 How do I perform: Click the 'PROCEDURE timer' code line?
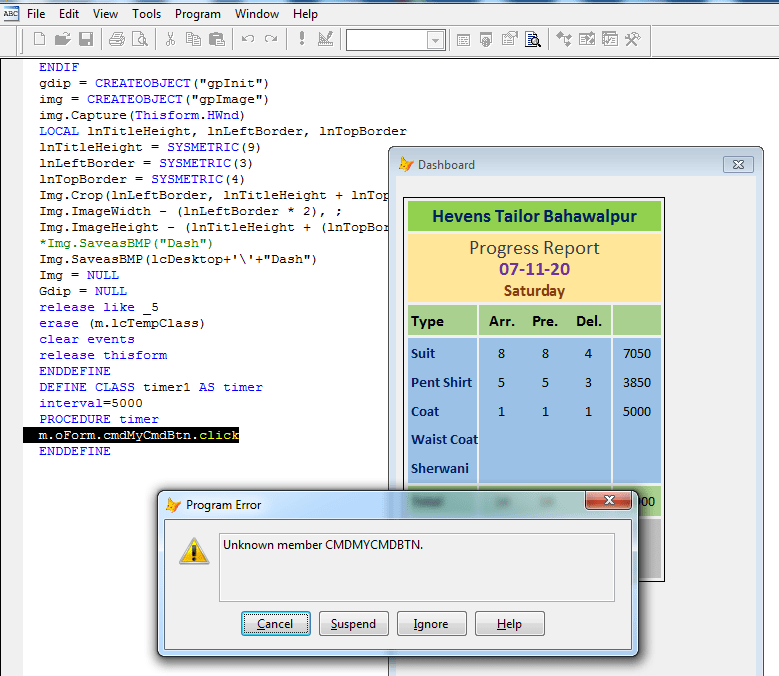pos(99,419)
